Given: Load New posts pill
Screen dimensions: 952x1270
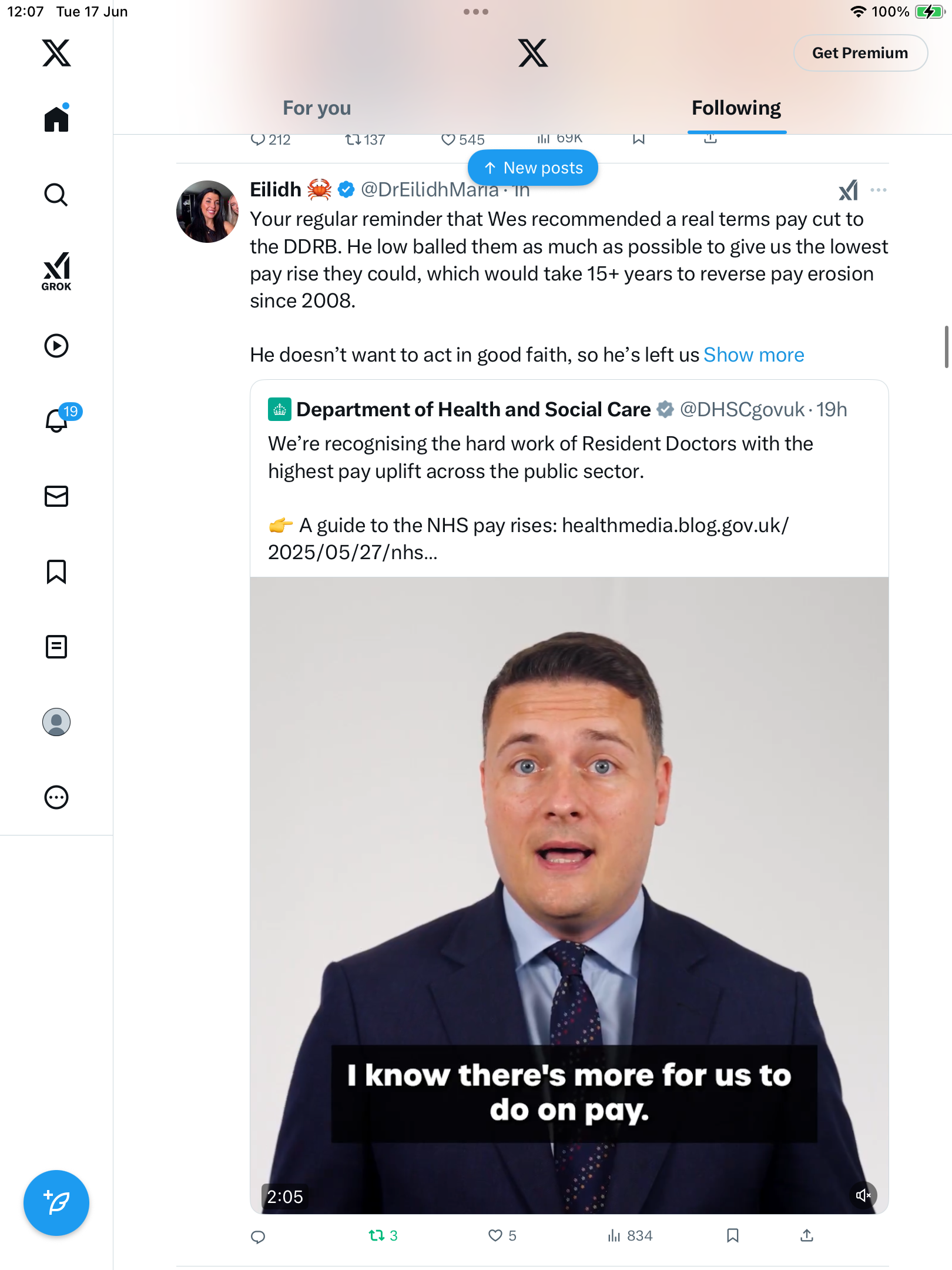Looking at the screenshot, I should pyautogui.click(x=533, y=168).
